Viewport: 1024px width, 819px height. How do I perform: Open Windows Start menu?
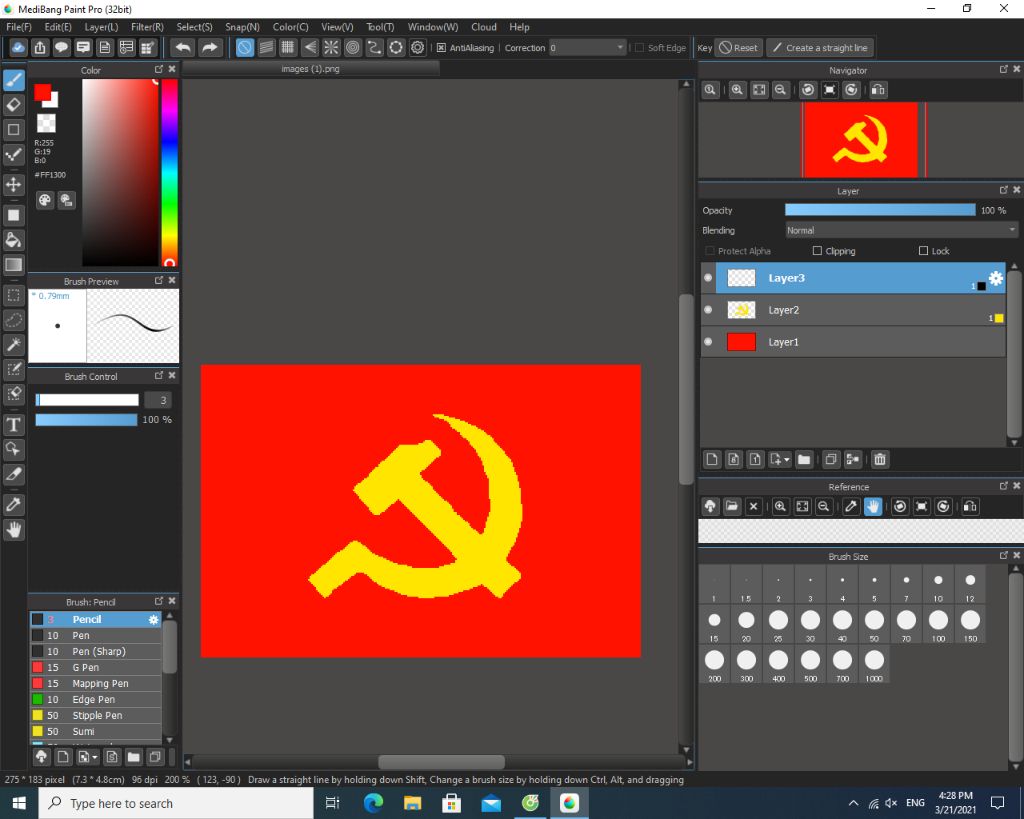coord(19,803)
